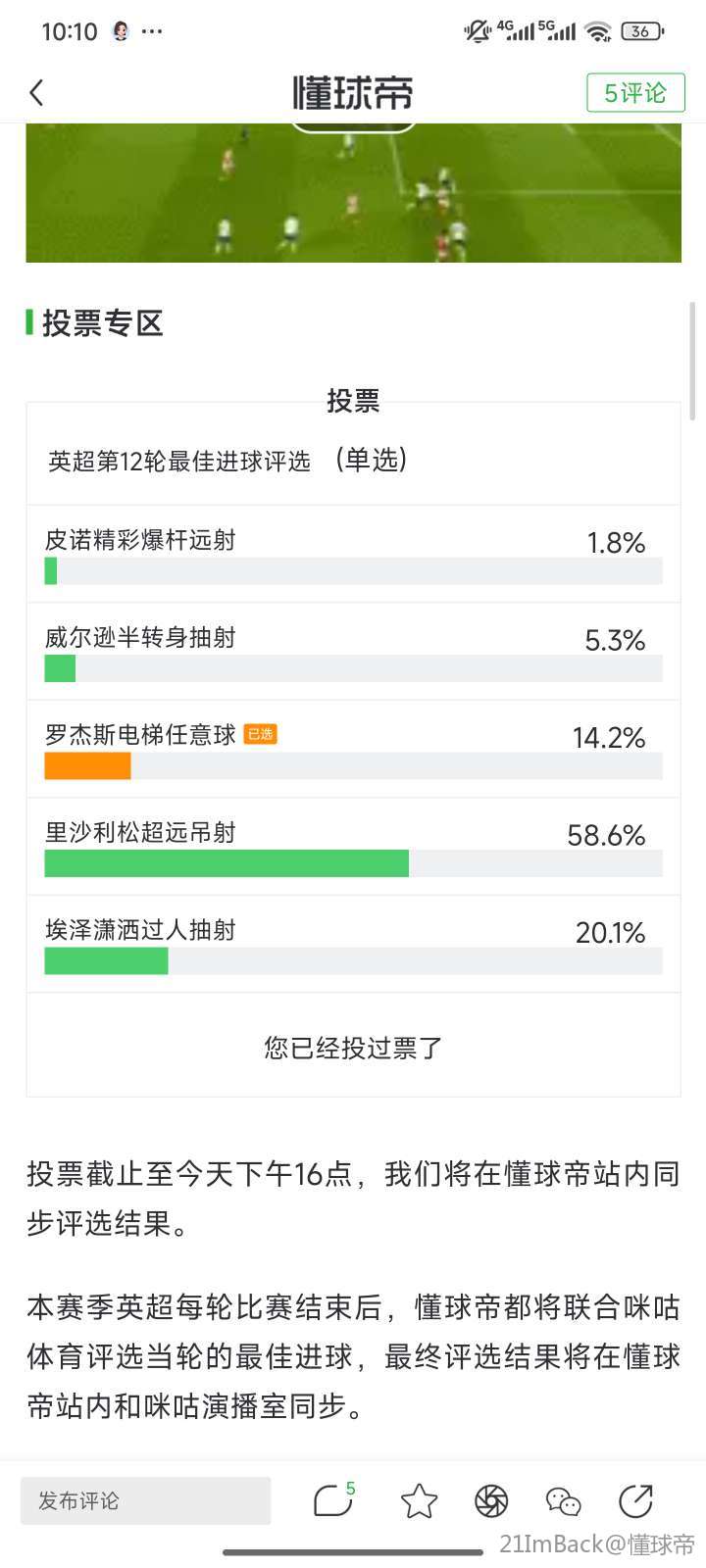Tap the back arrow icon

[37, 93]
